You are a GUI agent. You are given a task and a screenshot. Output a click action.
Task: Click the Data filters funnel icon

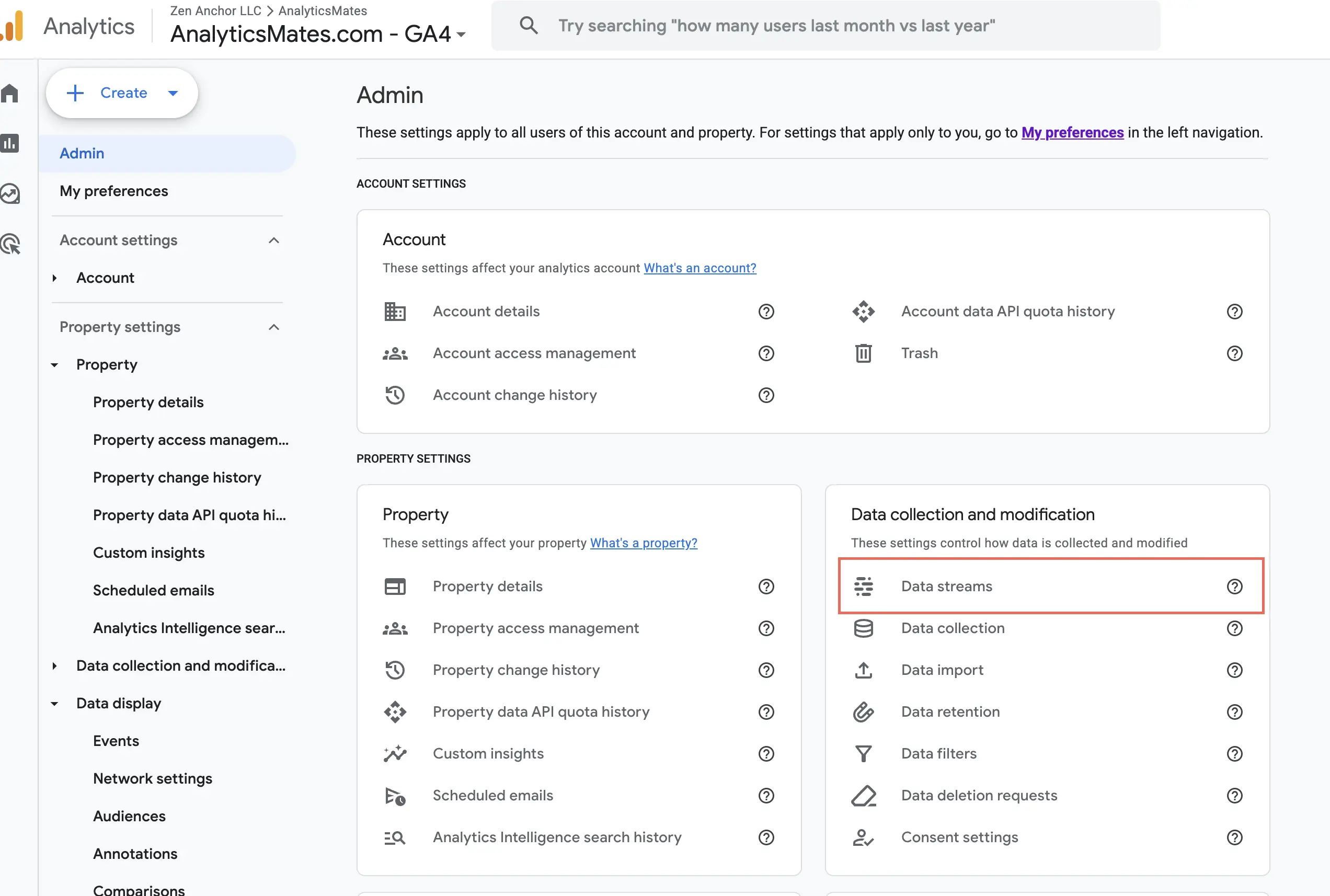click(x=863, y=754)
